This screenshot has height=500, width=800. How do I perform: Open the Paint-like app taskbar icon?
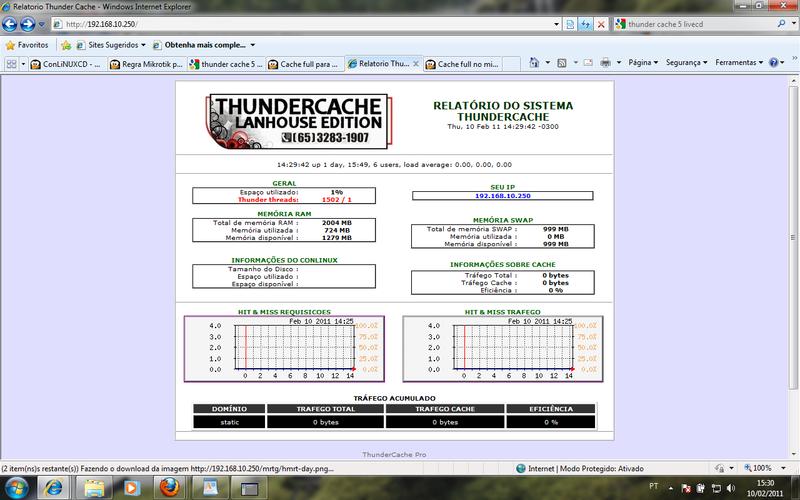point(210,488)
